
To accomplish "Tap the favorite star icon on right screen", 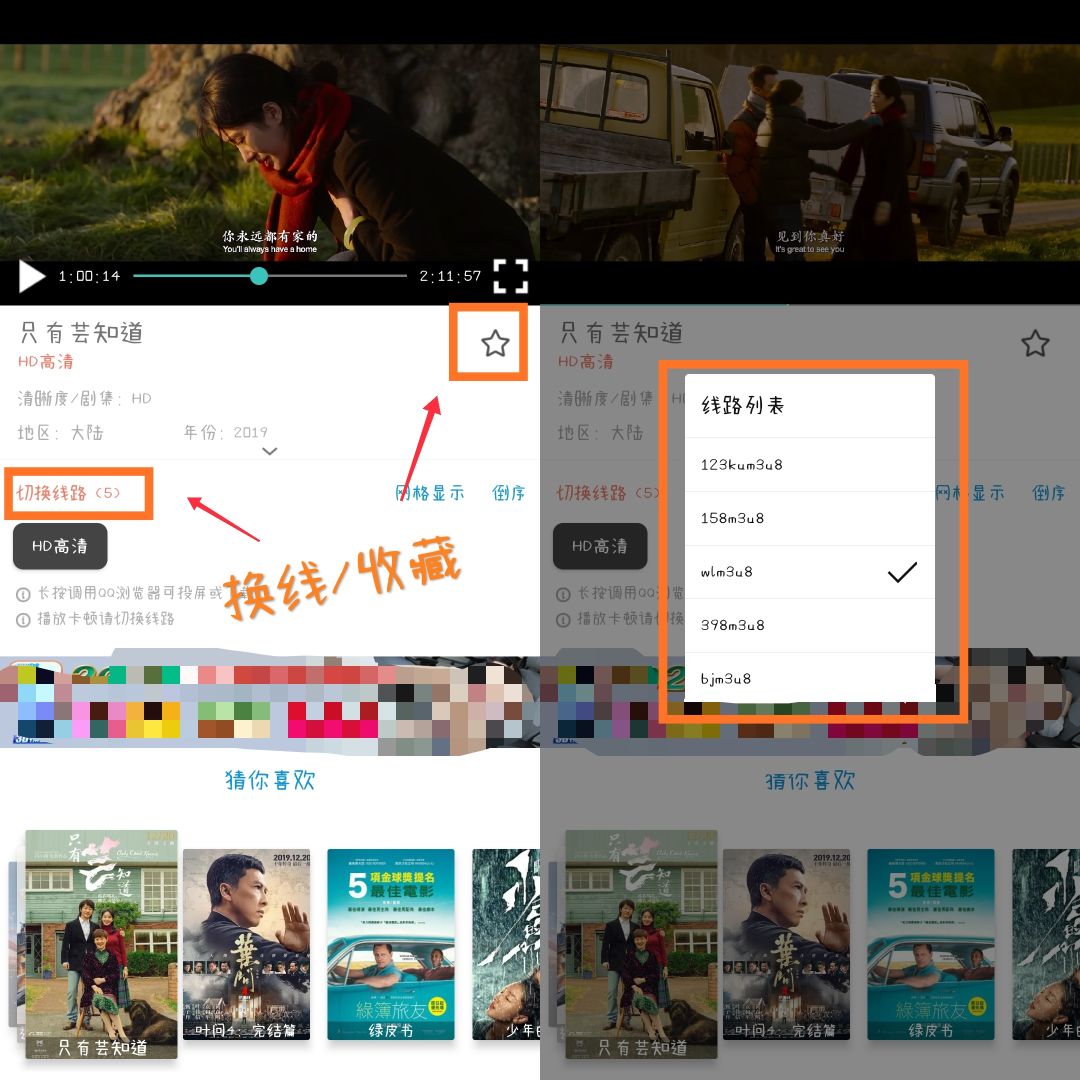I will pyautogui.click(x=1035, y=343).
